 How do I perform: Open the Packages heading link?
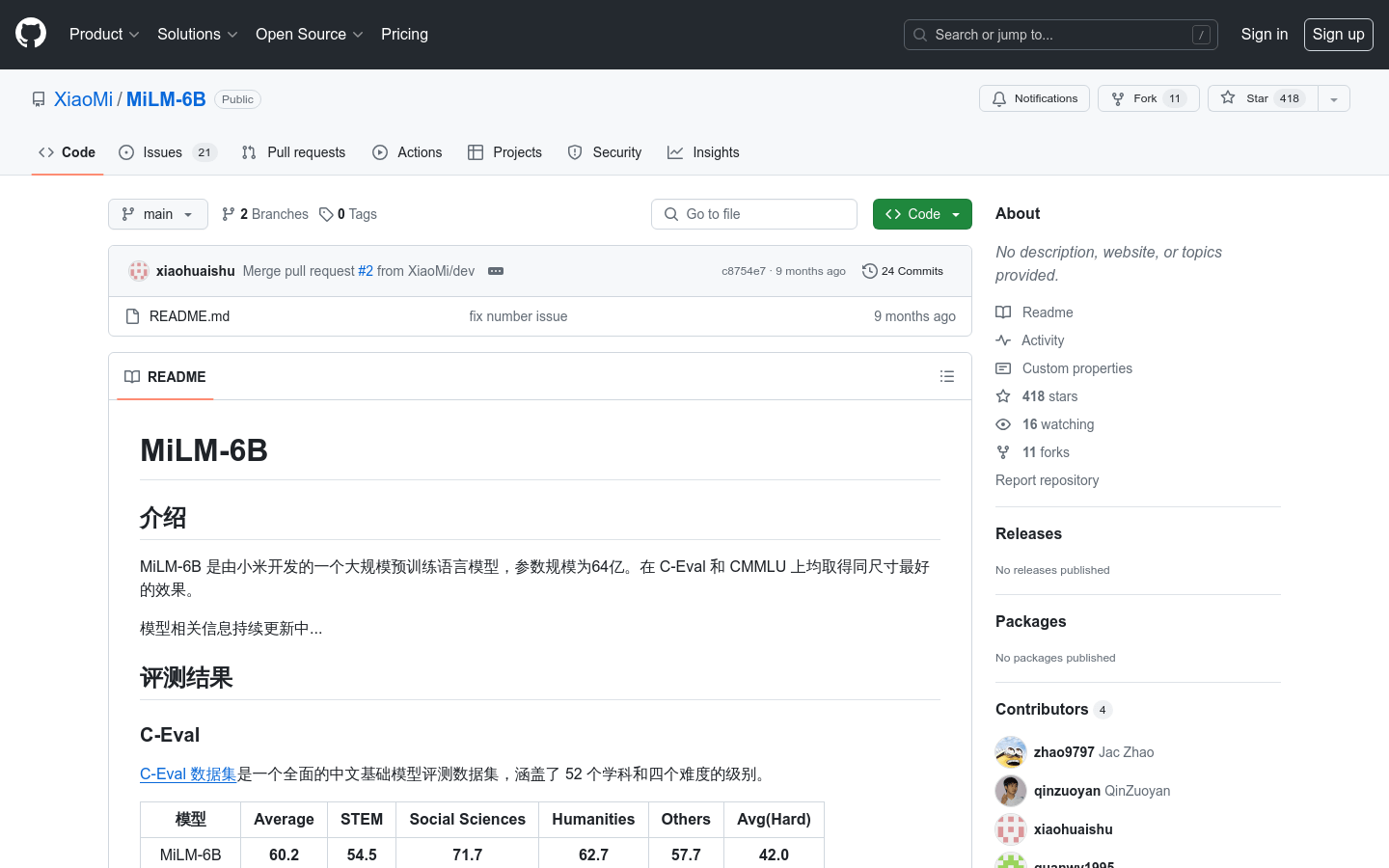[1030, 621]
